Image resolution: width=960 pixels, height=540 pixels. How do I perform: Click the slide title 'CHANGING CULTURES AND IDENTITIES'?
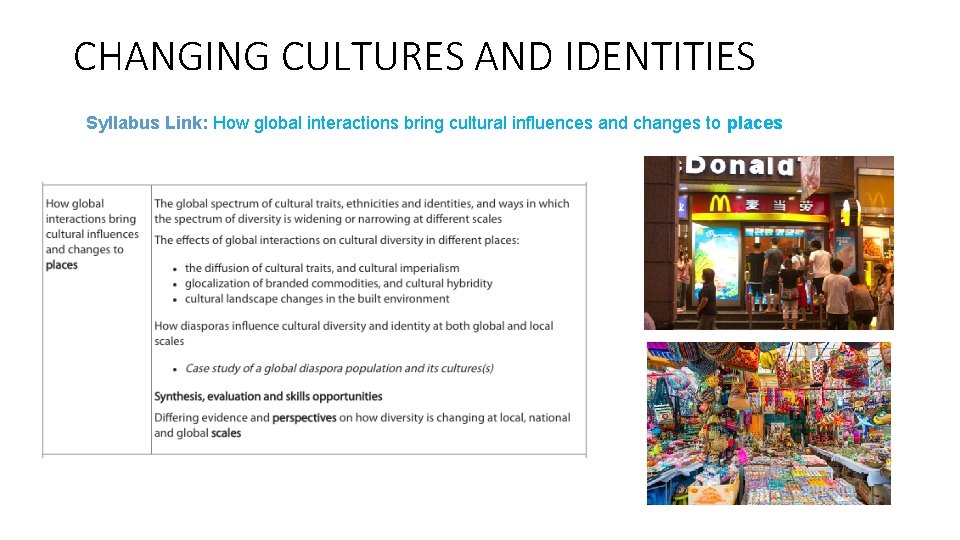(414, 56)
